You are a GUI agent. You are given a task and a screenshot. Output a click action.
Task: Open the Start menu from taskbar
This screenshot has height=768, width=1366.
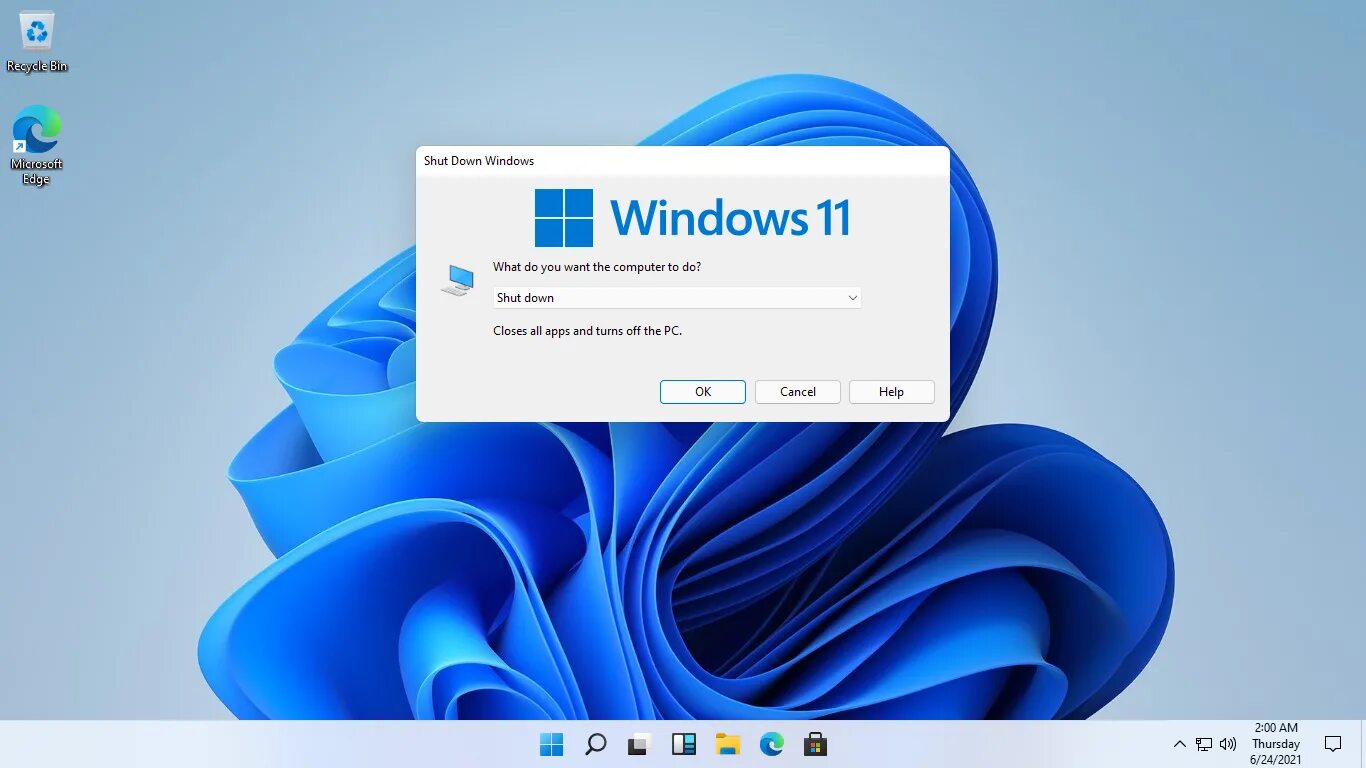point(551,744)
